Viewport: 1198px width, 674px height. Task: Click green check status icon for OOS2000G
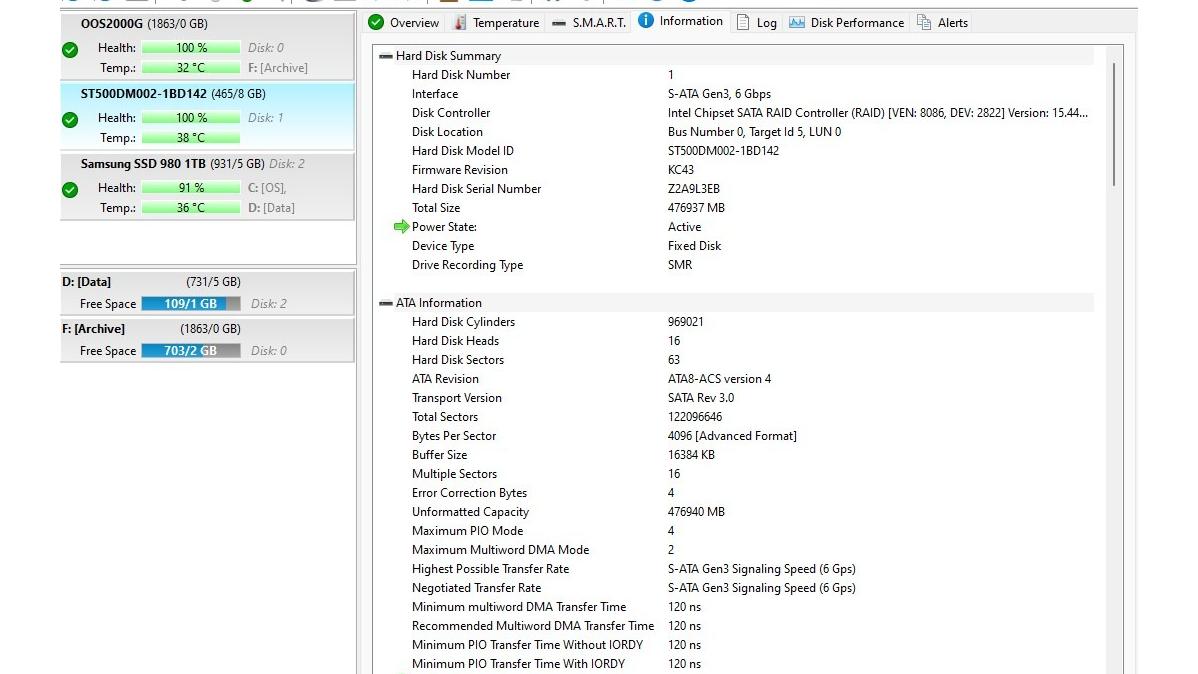tap(70, 50)
